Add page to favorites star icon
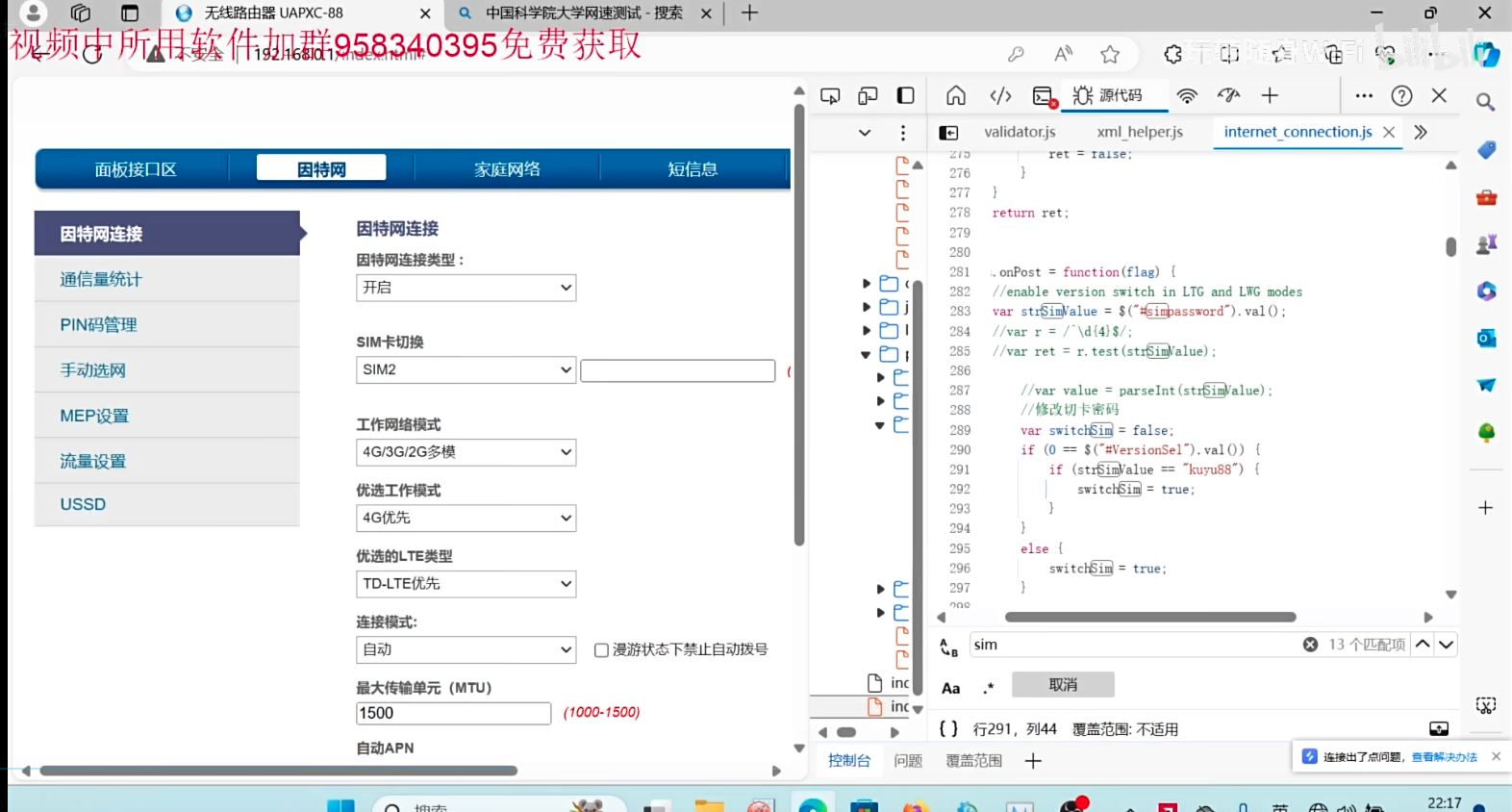 tap(1110, 55)
